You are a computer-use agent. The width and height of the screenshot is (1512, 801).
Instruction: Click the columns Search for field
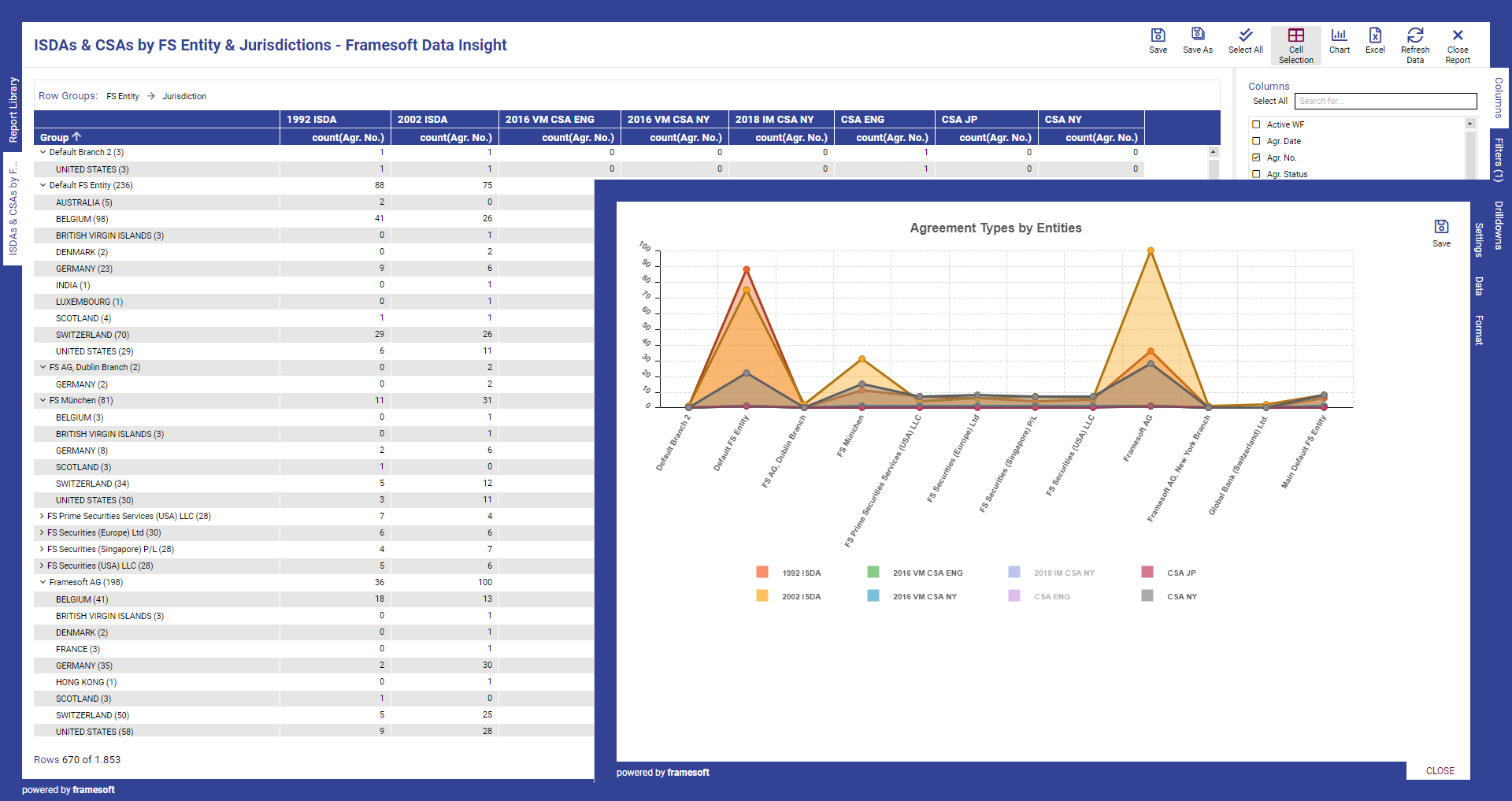[x=1385, y=101]
